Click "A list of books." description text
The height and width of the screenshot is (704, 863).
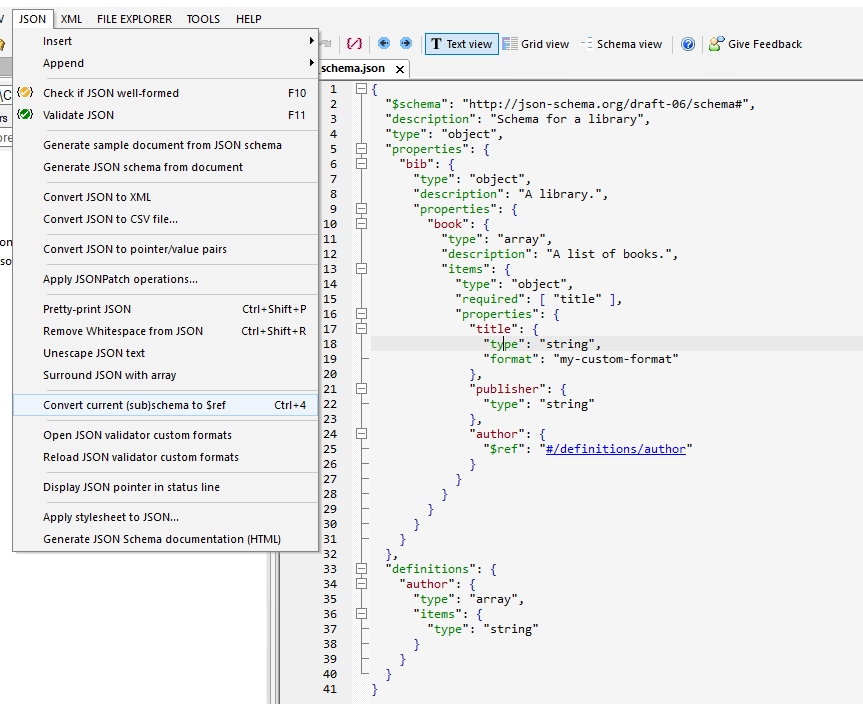click(609, 254)
